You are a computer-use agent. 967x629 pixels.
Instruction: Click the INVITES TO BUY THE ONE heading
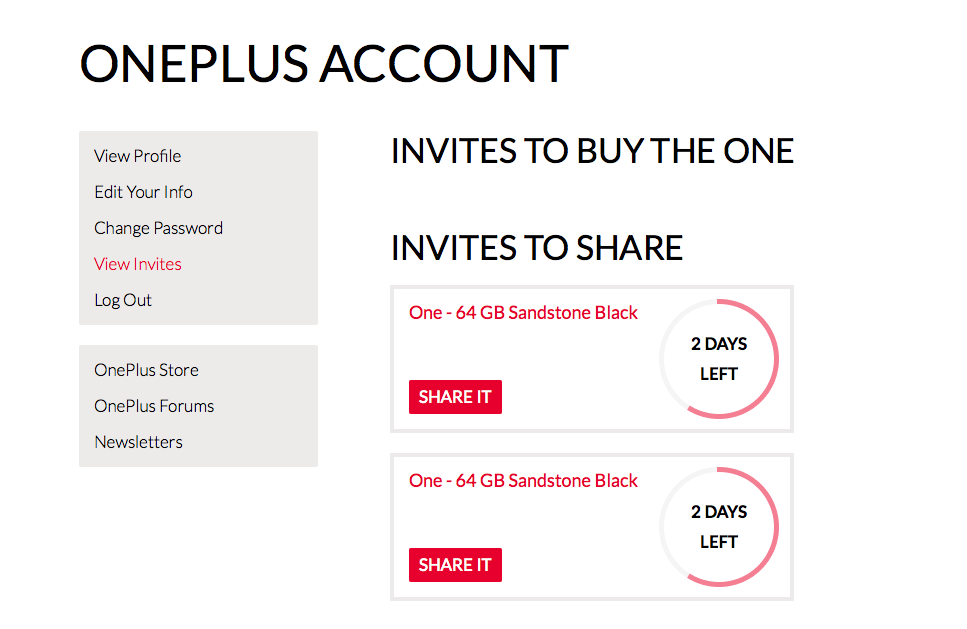[592, 151]
